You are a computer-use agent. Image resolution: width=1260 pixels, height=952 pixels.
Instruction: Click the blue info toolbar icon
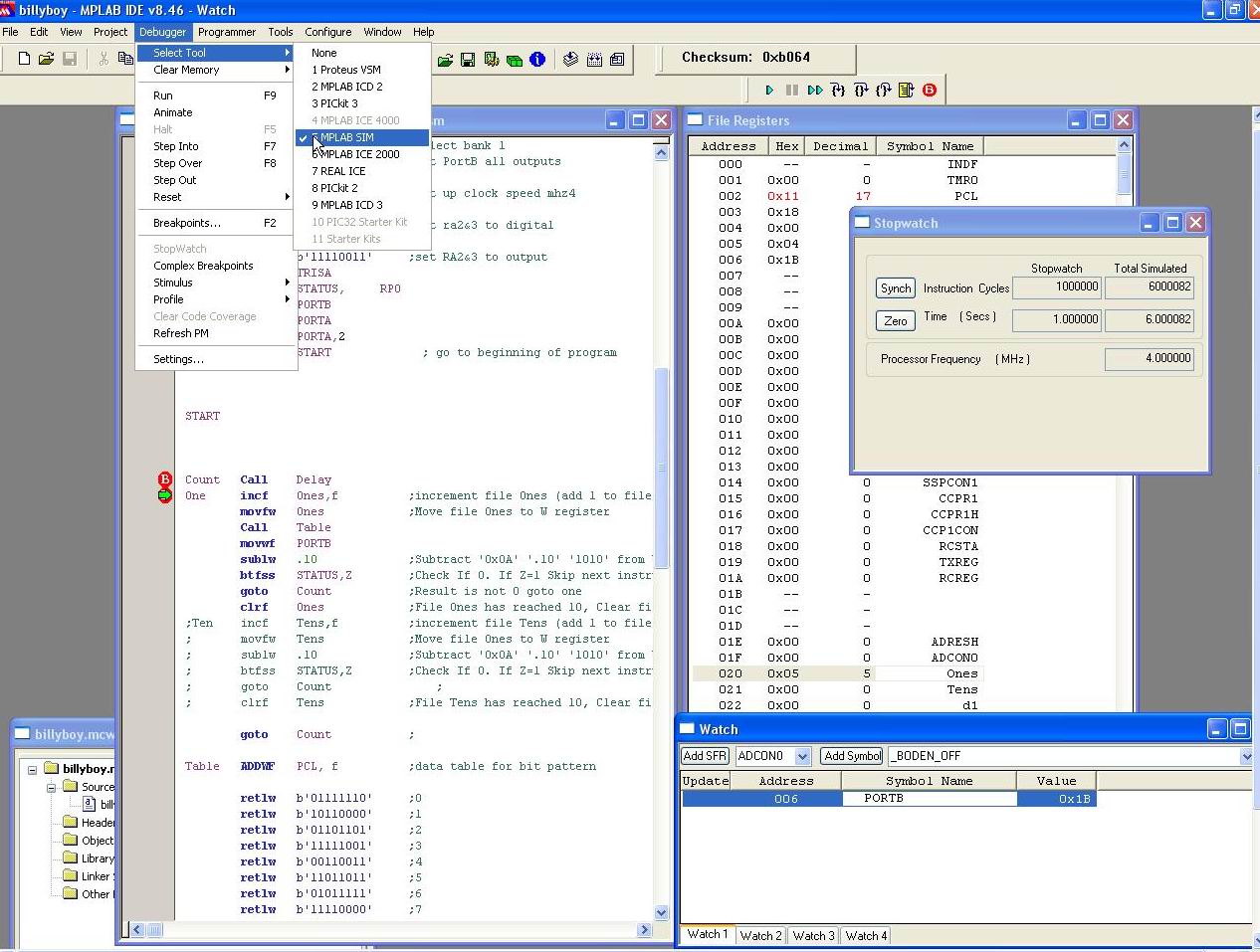click(537, 60)
